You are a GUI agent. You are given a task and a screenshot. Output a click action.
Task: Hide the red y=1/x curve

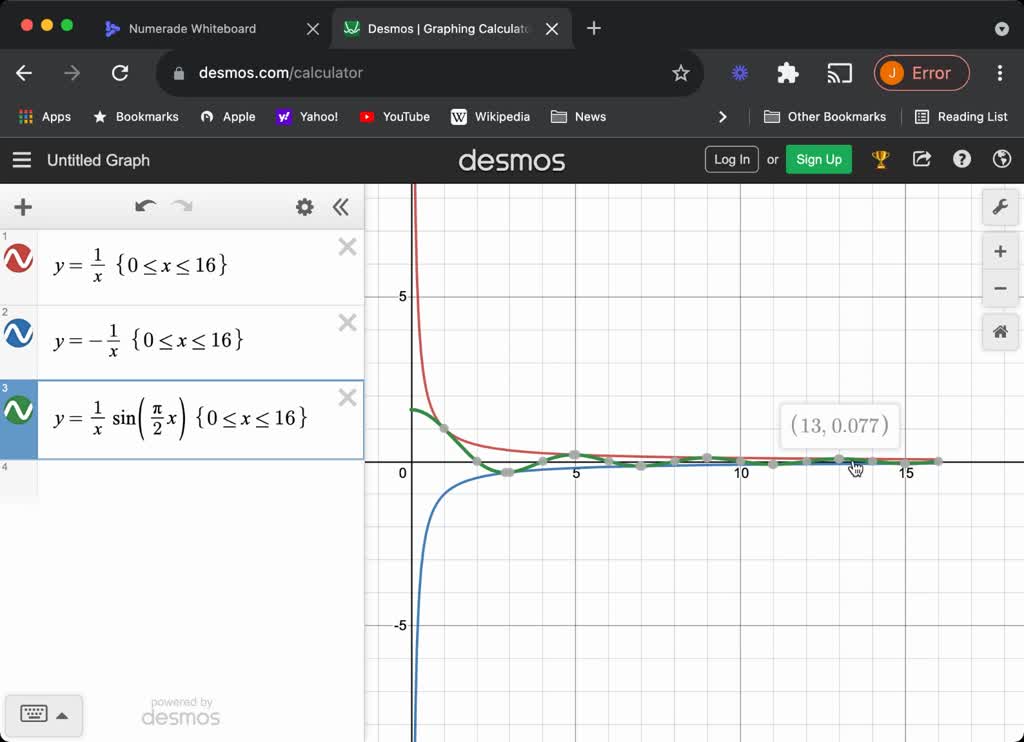click(19, 259)
